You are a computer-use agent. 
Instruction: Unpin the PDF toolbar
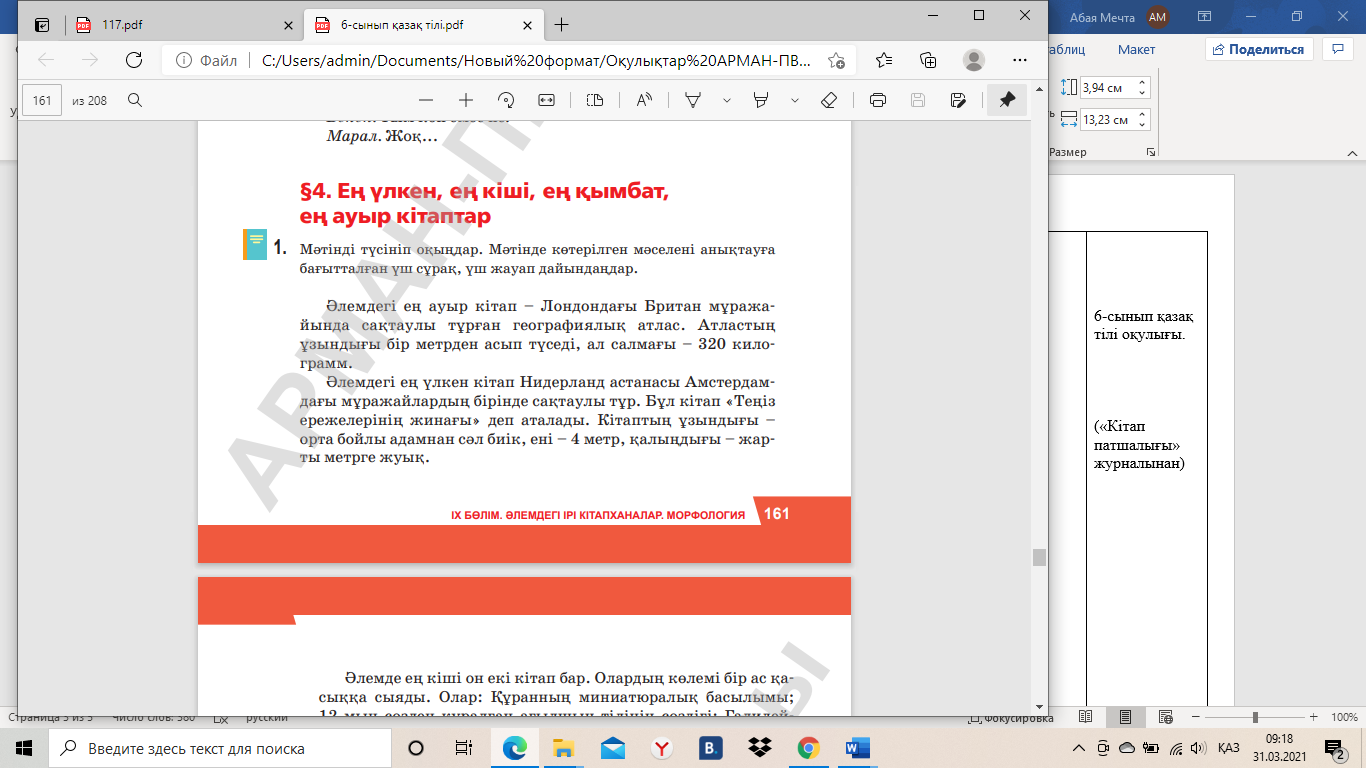(x=1007, y=100)
